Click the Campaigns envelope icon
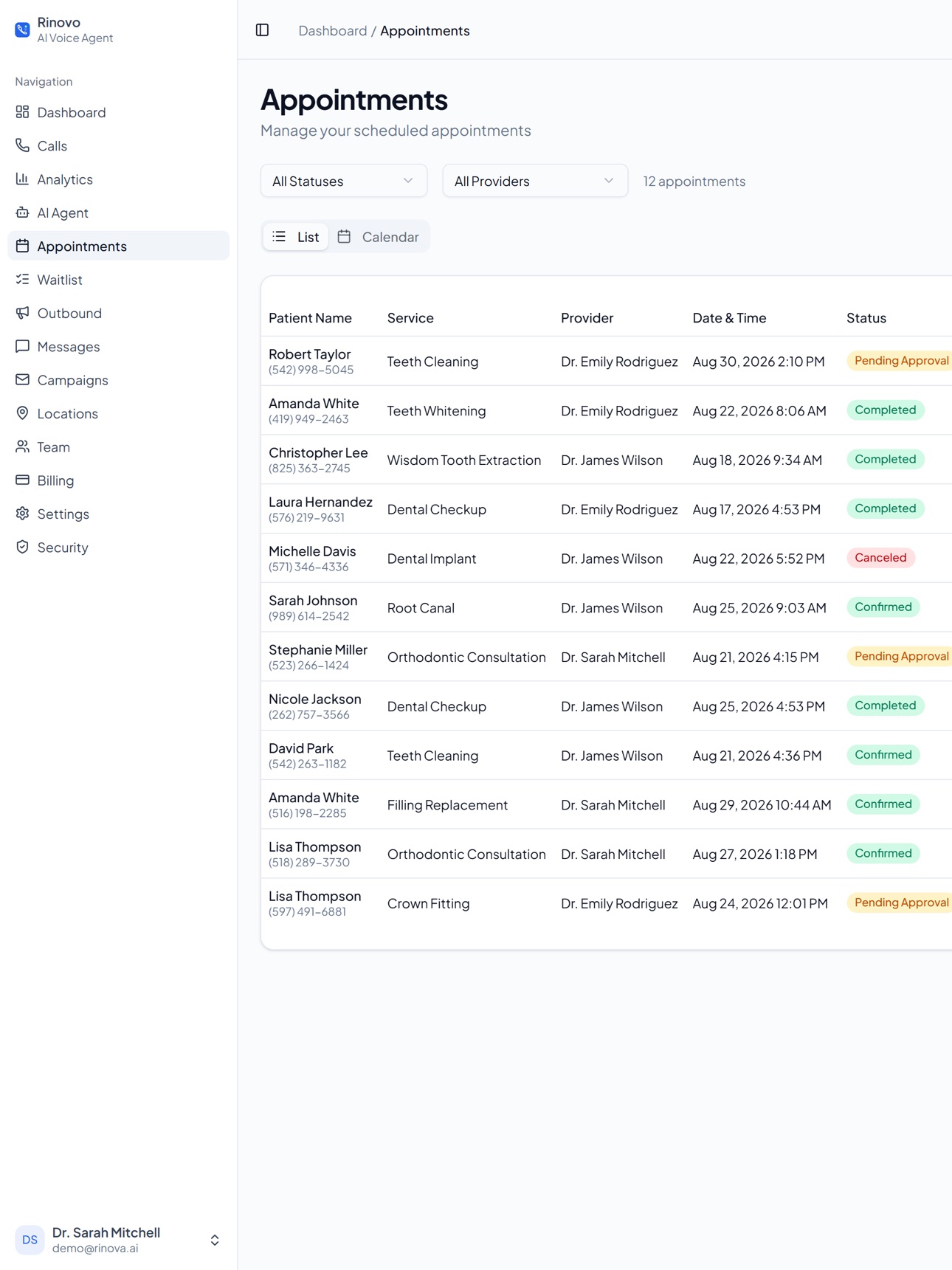This screenshot has width=952, height=1270. pos(23,379)
